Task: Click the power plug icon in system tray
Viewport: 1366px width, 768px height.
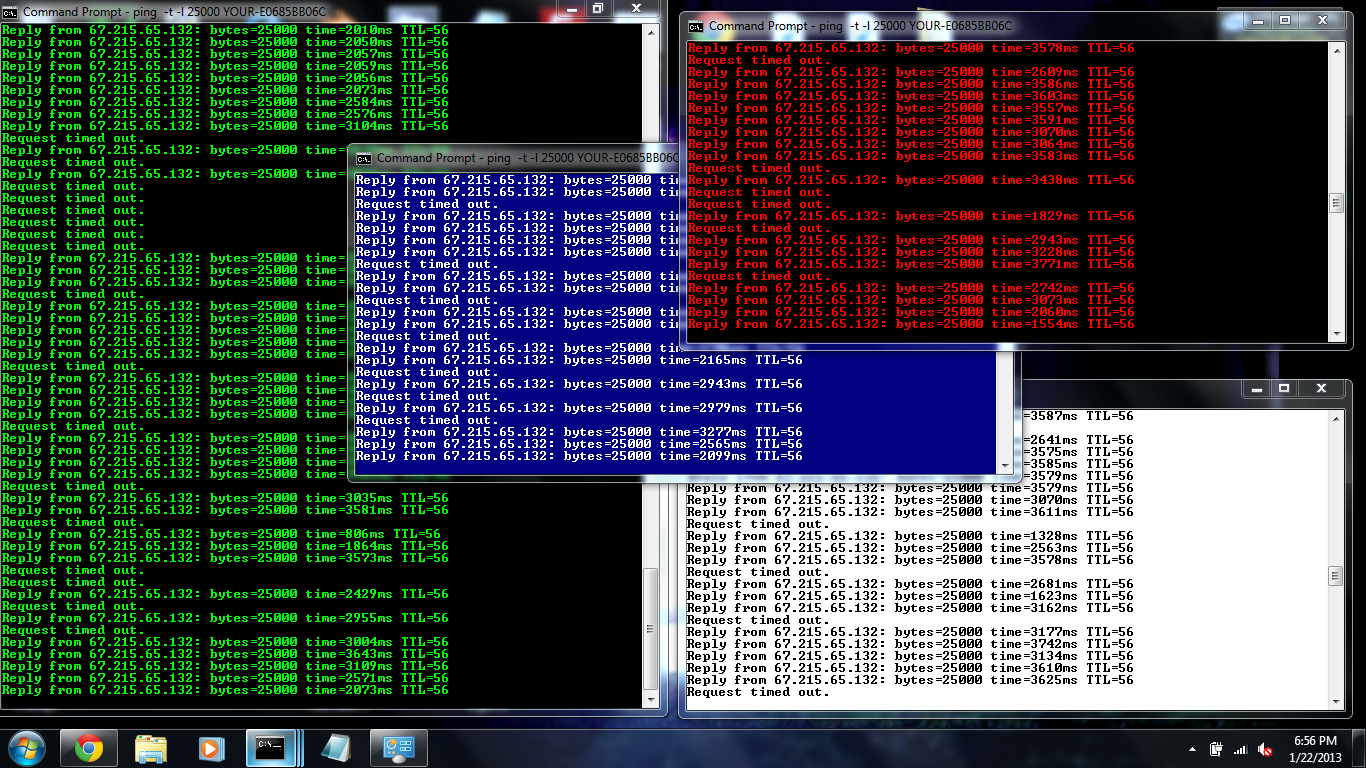Action: coord(1216,748)
